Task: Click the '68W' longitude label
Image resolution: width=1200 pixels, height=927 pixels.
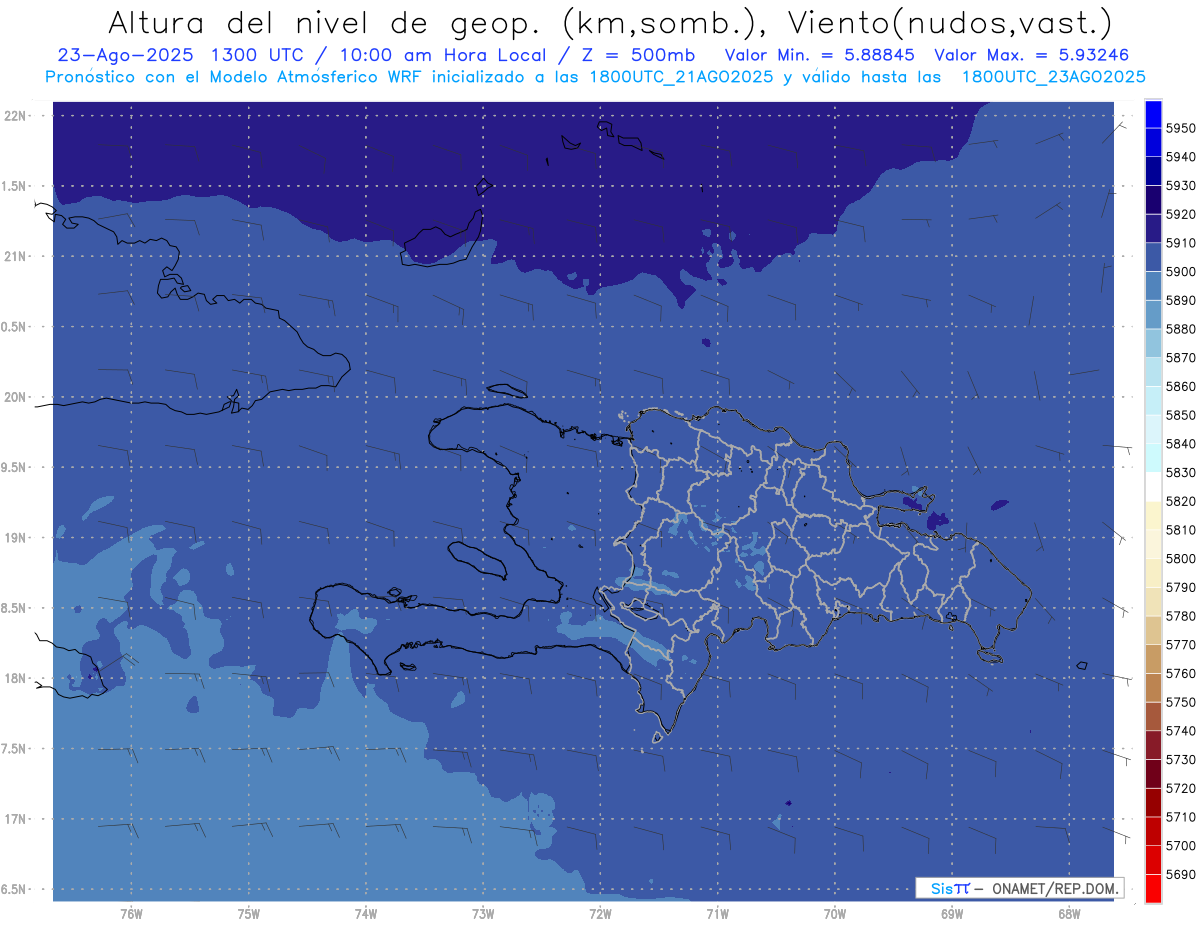Action: click(x=1069, y=913)
